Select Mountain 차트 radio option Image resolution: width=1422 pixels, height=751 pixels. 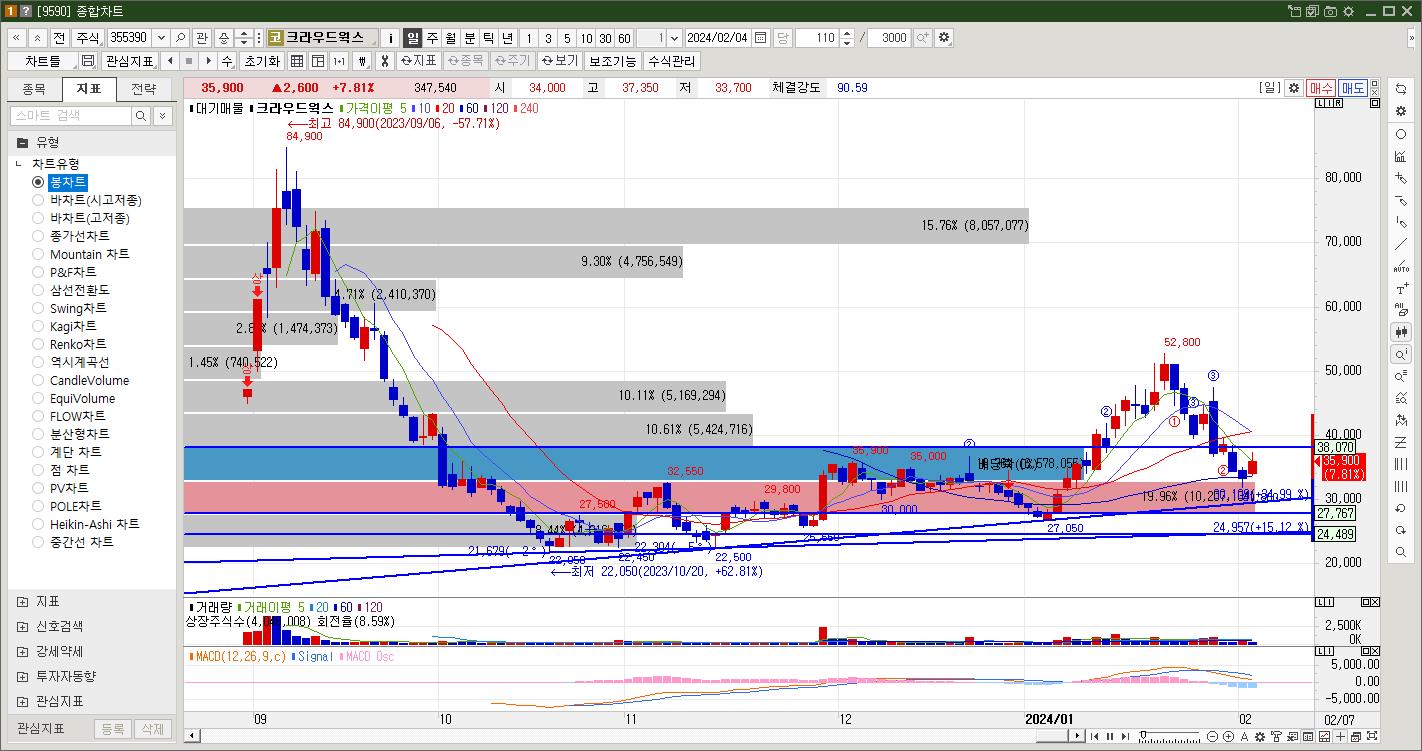tap(38, 254)
